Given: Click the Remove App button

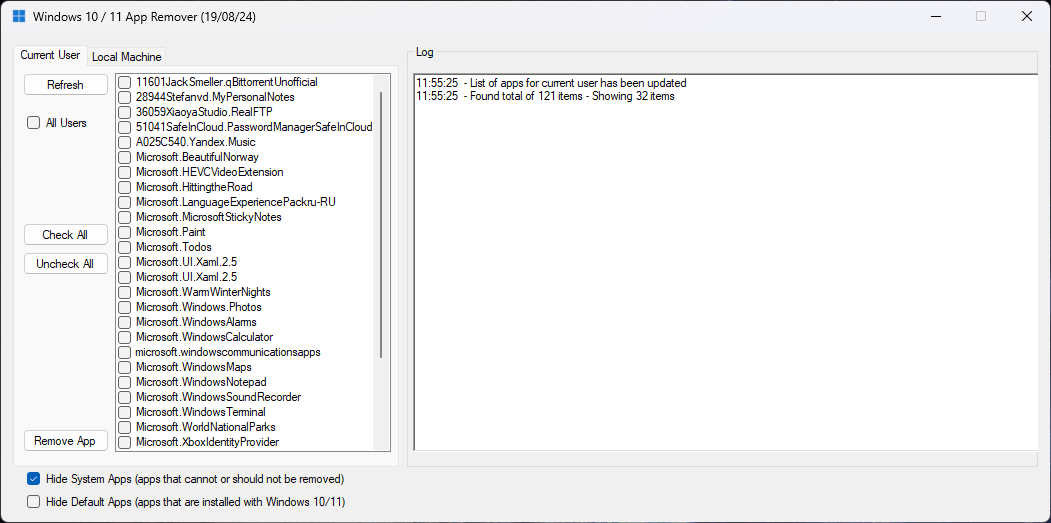Looking at the screenshot, I should (x=66, y=441).
